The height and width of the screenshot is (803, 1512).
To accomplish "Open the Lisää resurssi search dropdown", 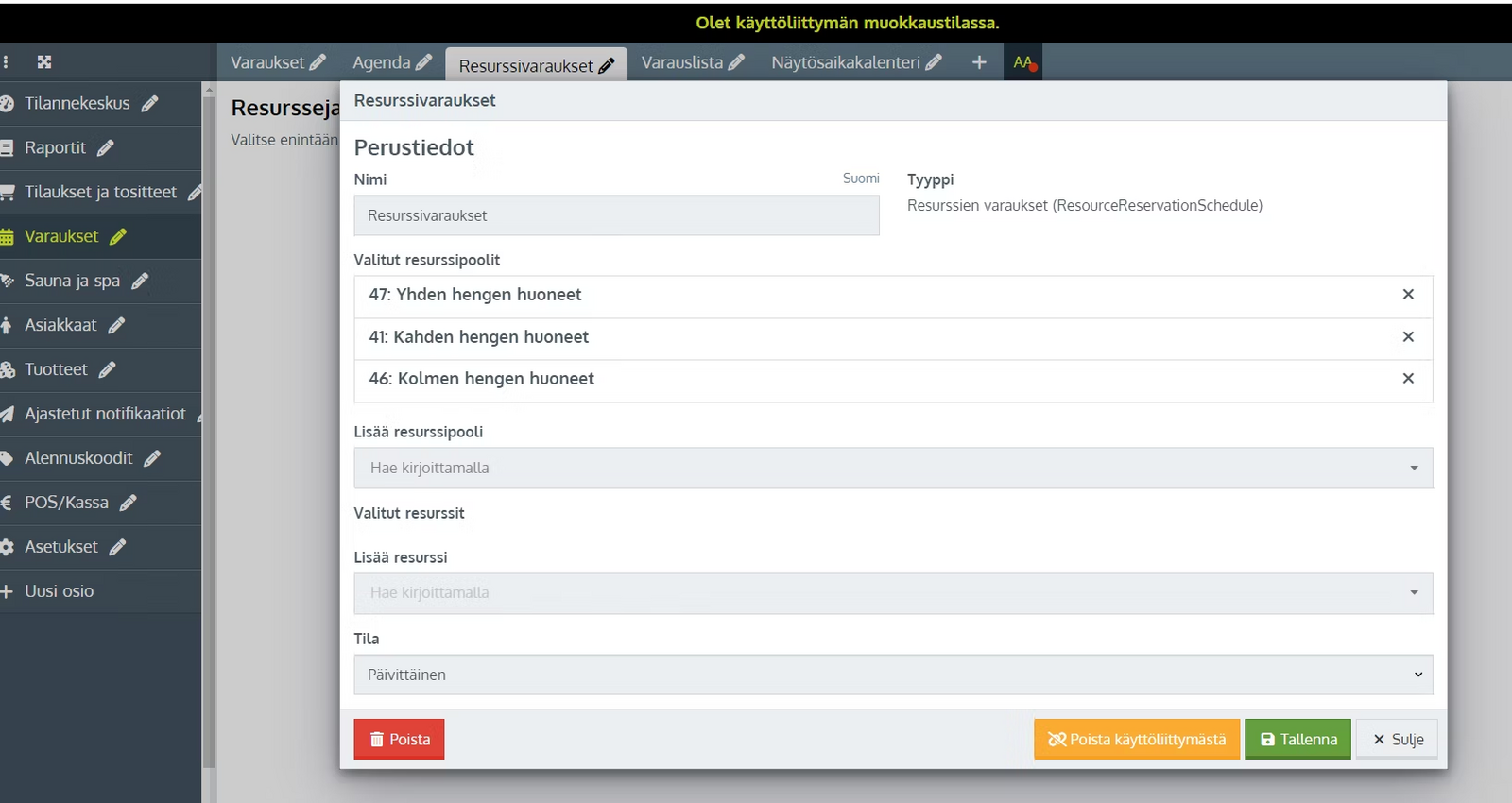I will pyautogui.click(x=893, y=593).
